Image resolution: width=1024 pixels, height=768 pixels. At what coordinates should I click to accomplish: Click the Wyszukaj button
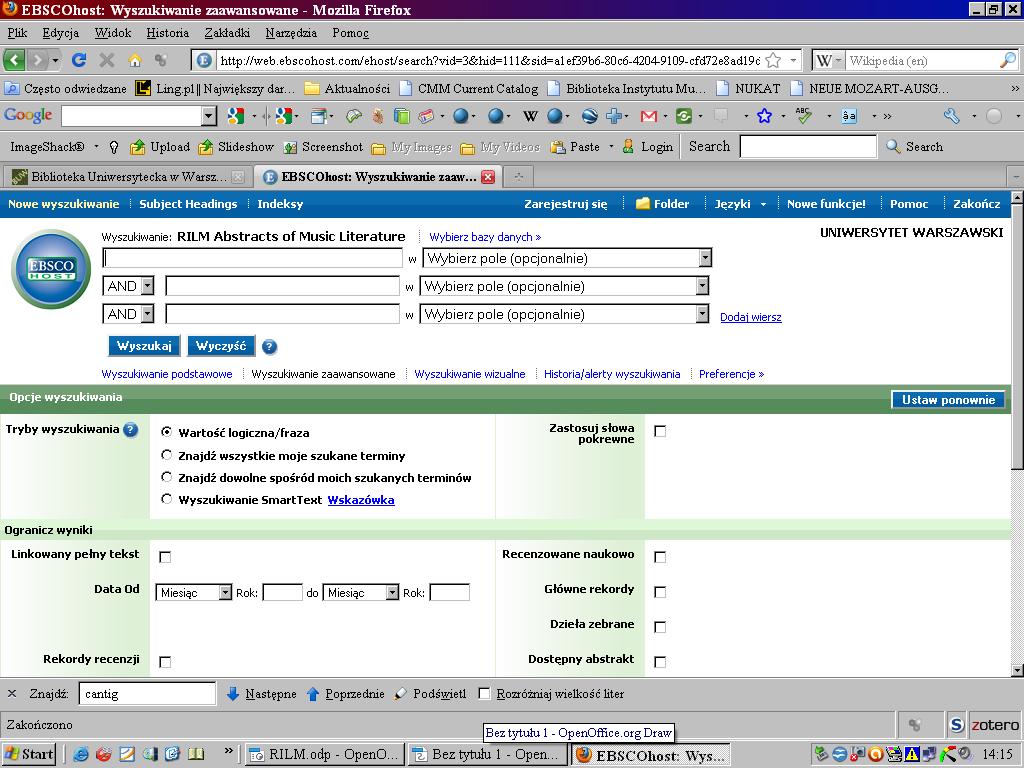(x=144, y=346)
